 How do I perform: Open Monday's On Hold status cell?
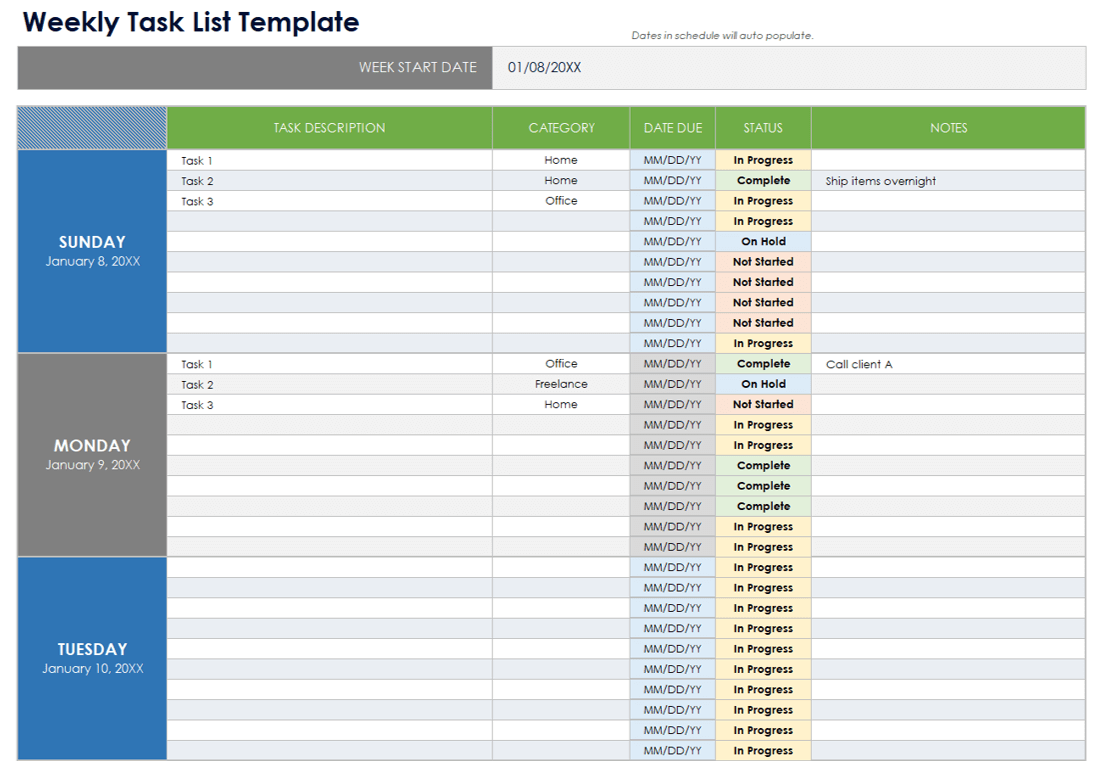[763, 384]
